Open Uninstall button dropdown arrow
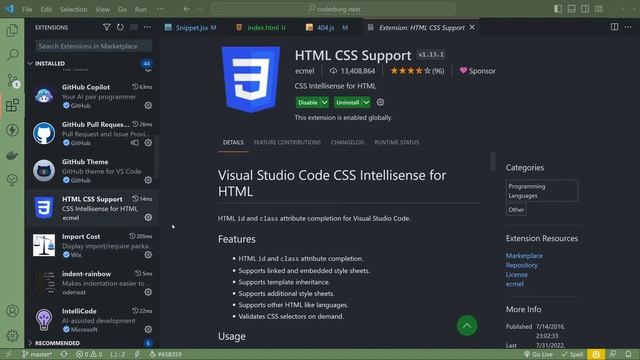The image size is (640, 360). pyautogui.click(x=366, y=102)
